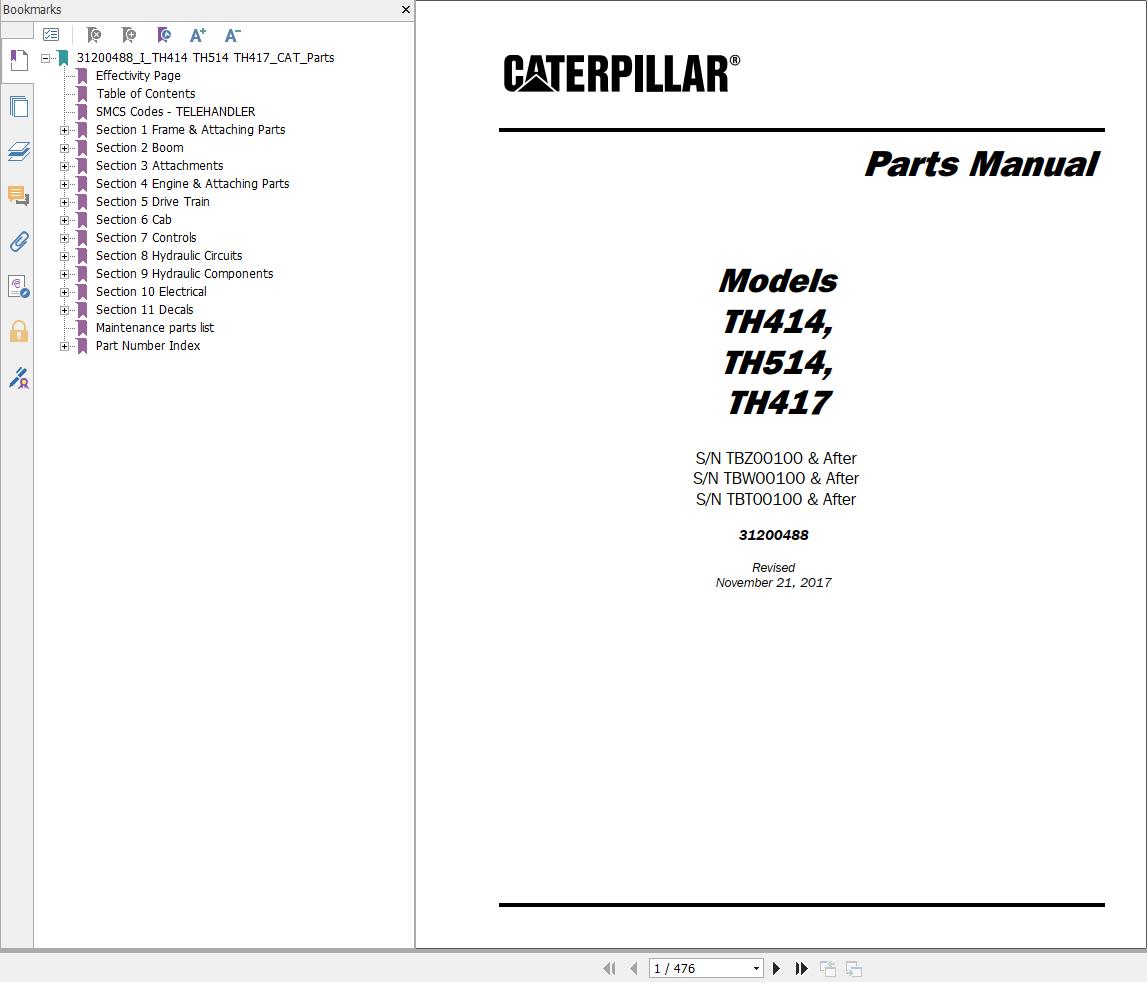Decrease bookmark text size
Screen dimensions: 1147x982
[x=232, y=35]
